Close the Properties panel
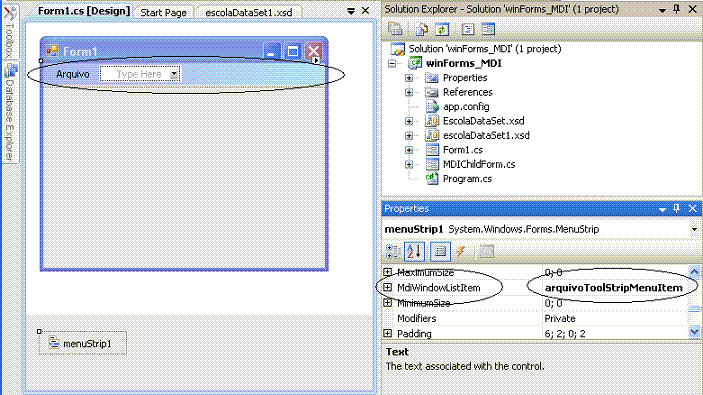The width and height of the screenshot is (703, 395). tap(693, 208)
